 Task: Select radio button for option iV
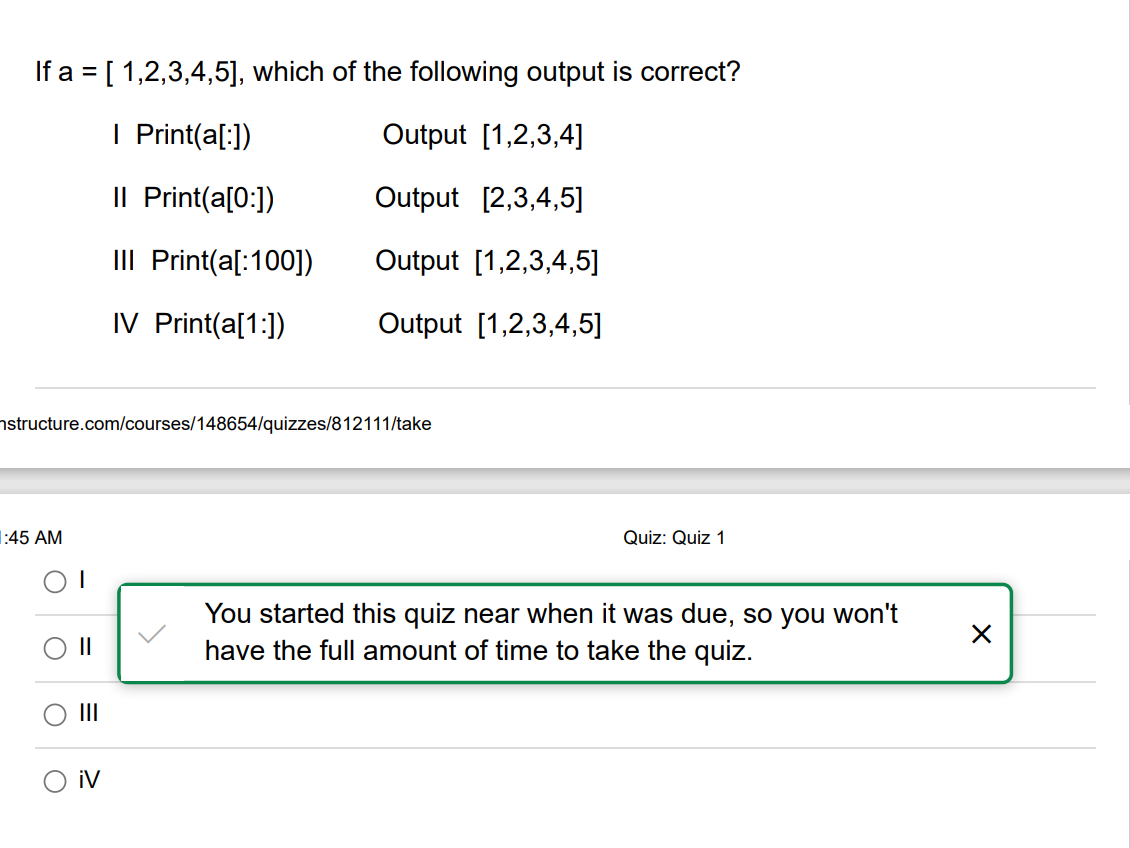pyautogui.click(x=55, y=781)
